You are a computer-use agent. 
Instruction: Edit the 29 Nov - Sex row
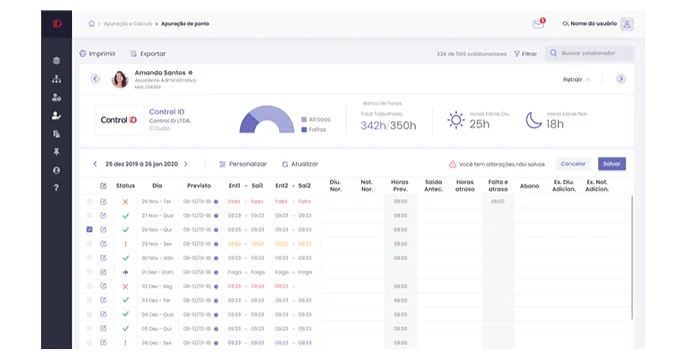point(103,244)
